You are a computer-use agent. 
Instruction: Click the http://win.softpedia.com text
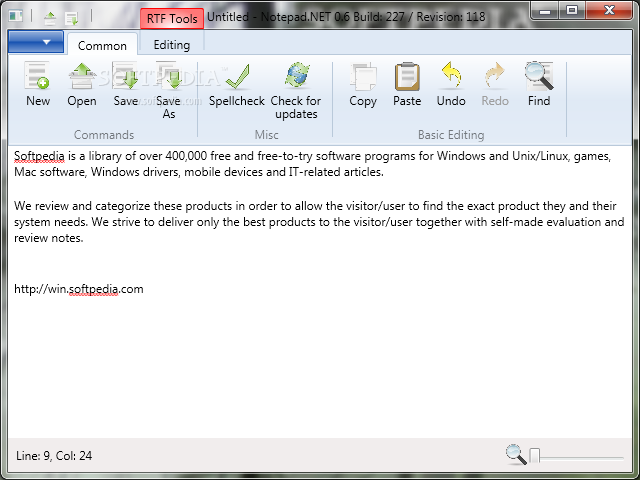[79, 289]
